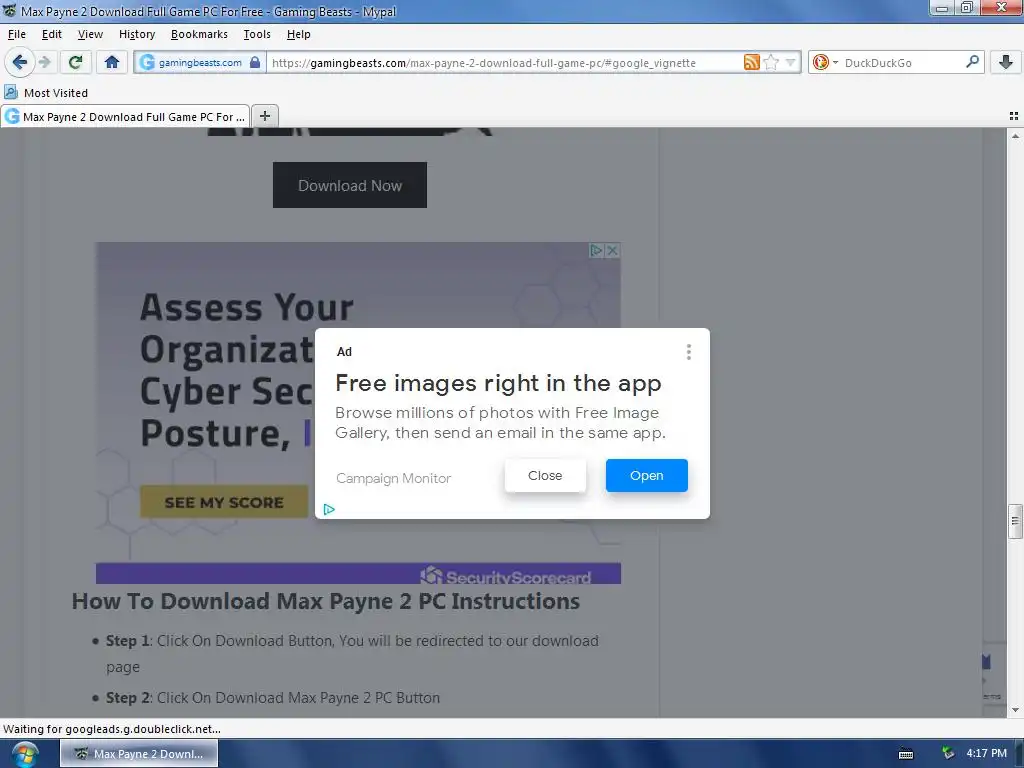Image resolution: width=1024 pixels, height=768 pixels.
Task: Click the forward navigation arrow
Action: point(44,63)
